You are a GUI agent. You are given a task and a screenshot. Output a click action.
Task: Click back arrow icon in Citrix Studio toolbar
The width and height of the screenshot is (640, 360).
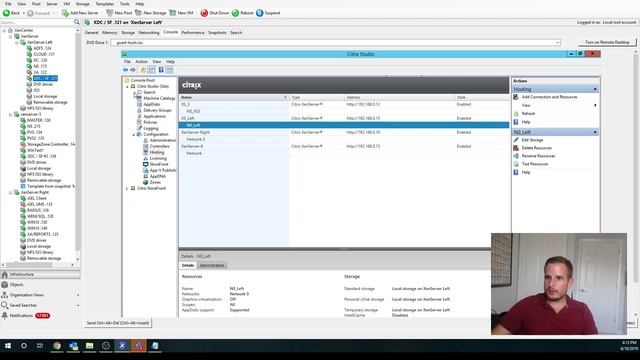pyautogui.click(x=125, y=70)
